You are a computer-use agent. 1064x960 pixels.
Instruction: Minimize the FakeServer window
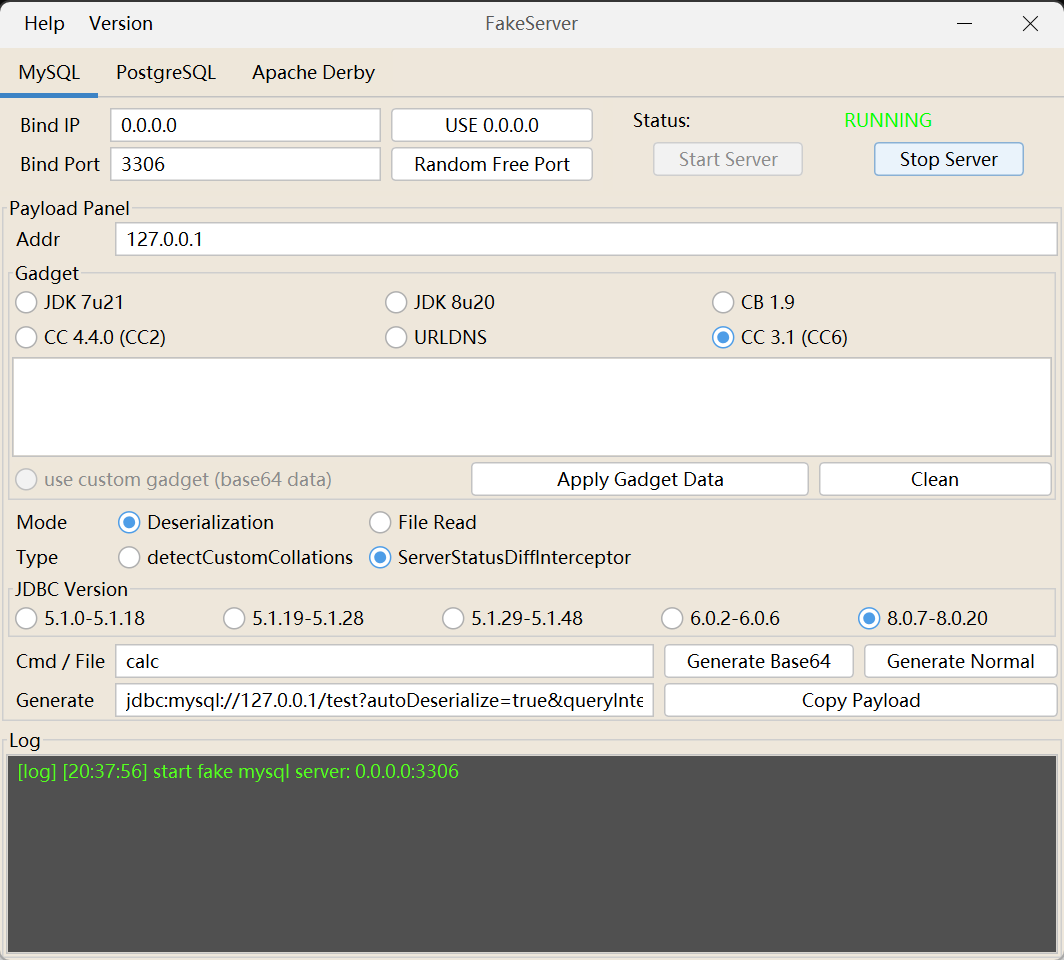(x=964, y=24)
